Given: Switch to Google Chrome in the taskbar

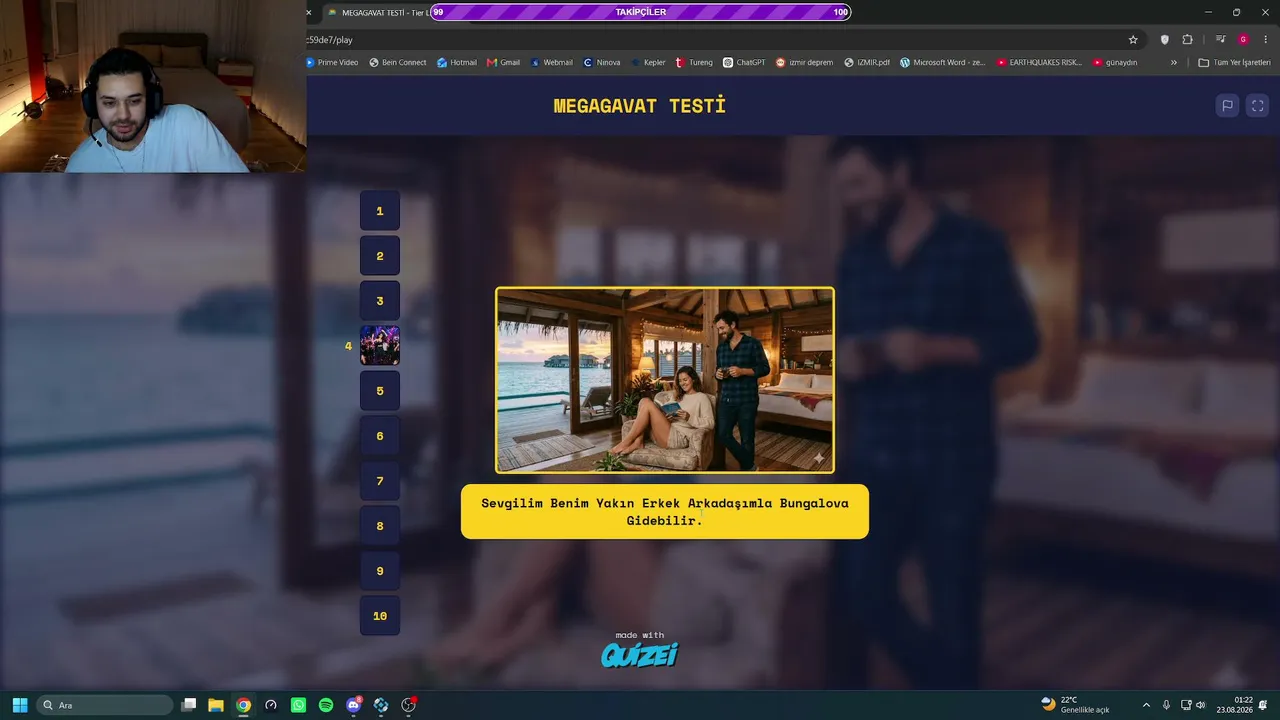Looking at the screenshot, I should pyautogui.click(x=243, y=705).
